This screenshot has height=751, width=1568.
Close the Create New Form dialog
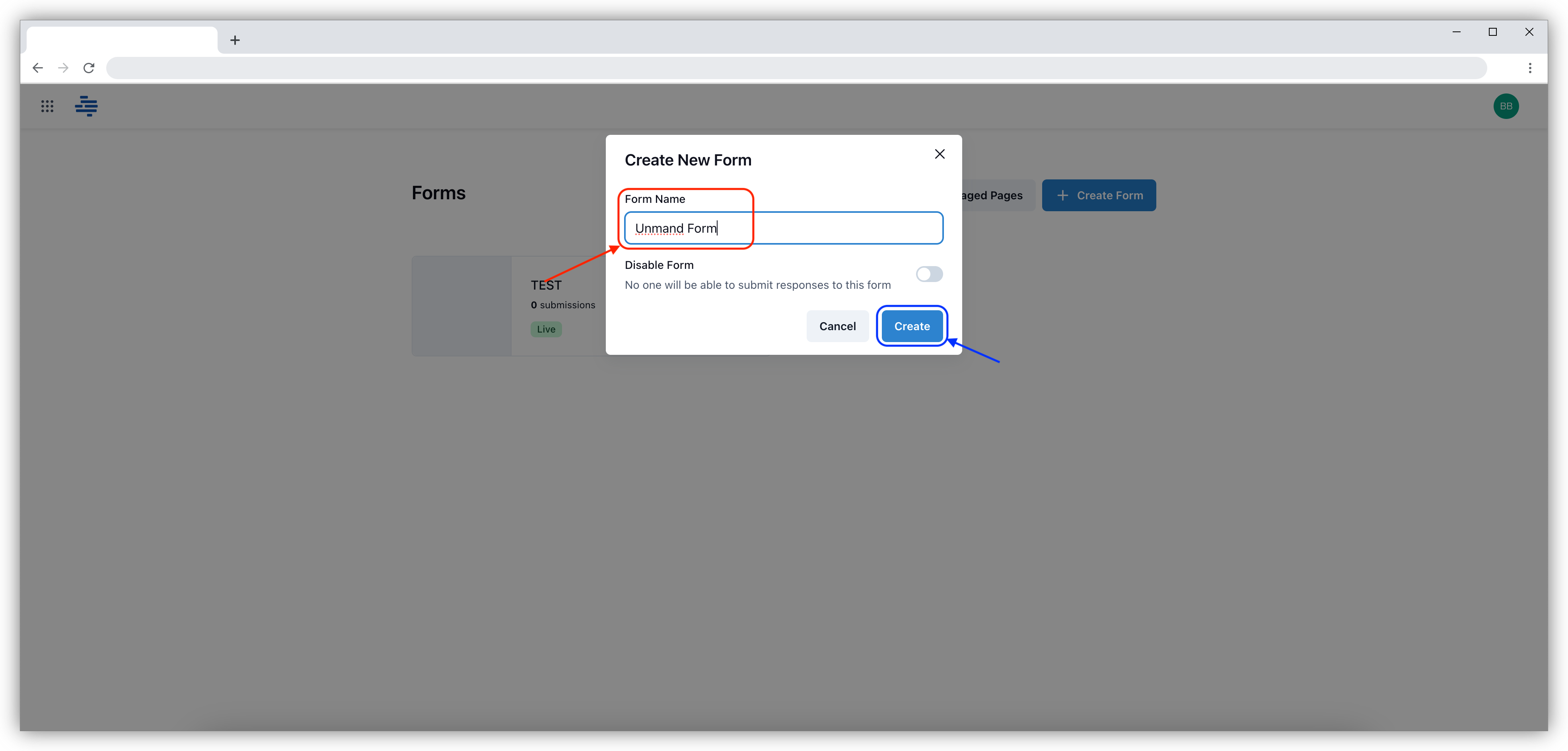[x=939, y=154]
